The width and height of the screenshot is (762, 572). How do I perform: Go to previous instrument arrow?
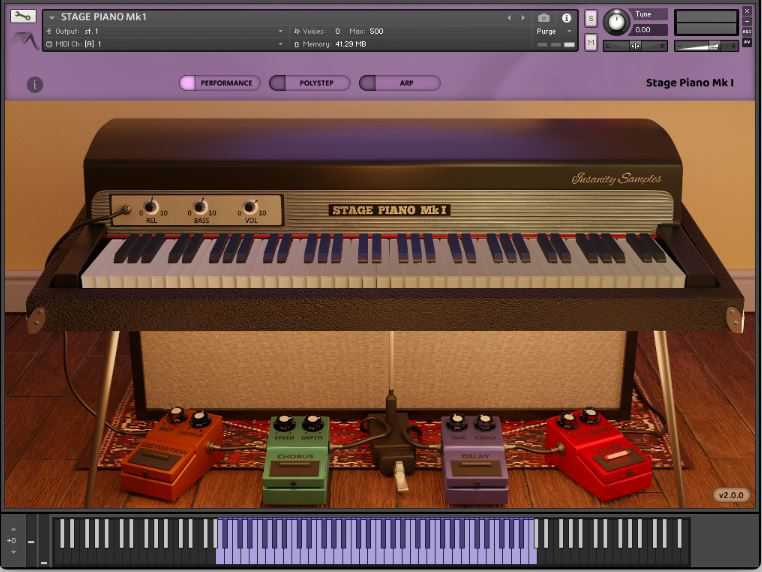509,18
